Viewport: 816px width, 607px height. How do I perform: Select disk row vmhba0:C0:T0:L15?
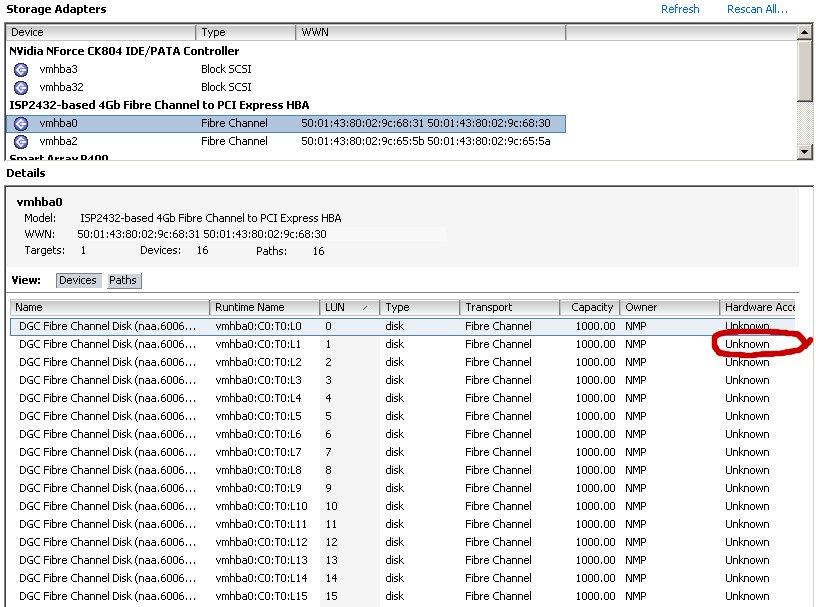404,596
